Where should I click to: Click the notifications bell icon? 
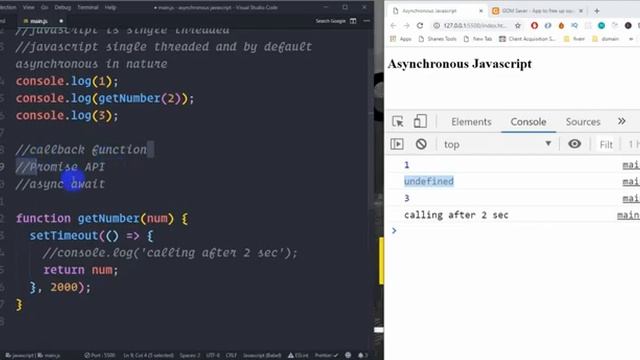pos(362,356)
